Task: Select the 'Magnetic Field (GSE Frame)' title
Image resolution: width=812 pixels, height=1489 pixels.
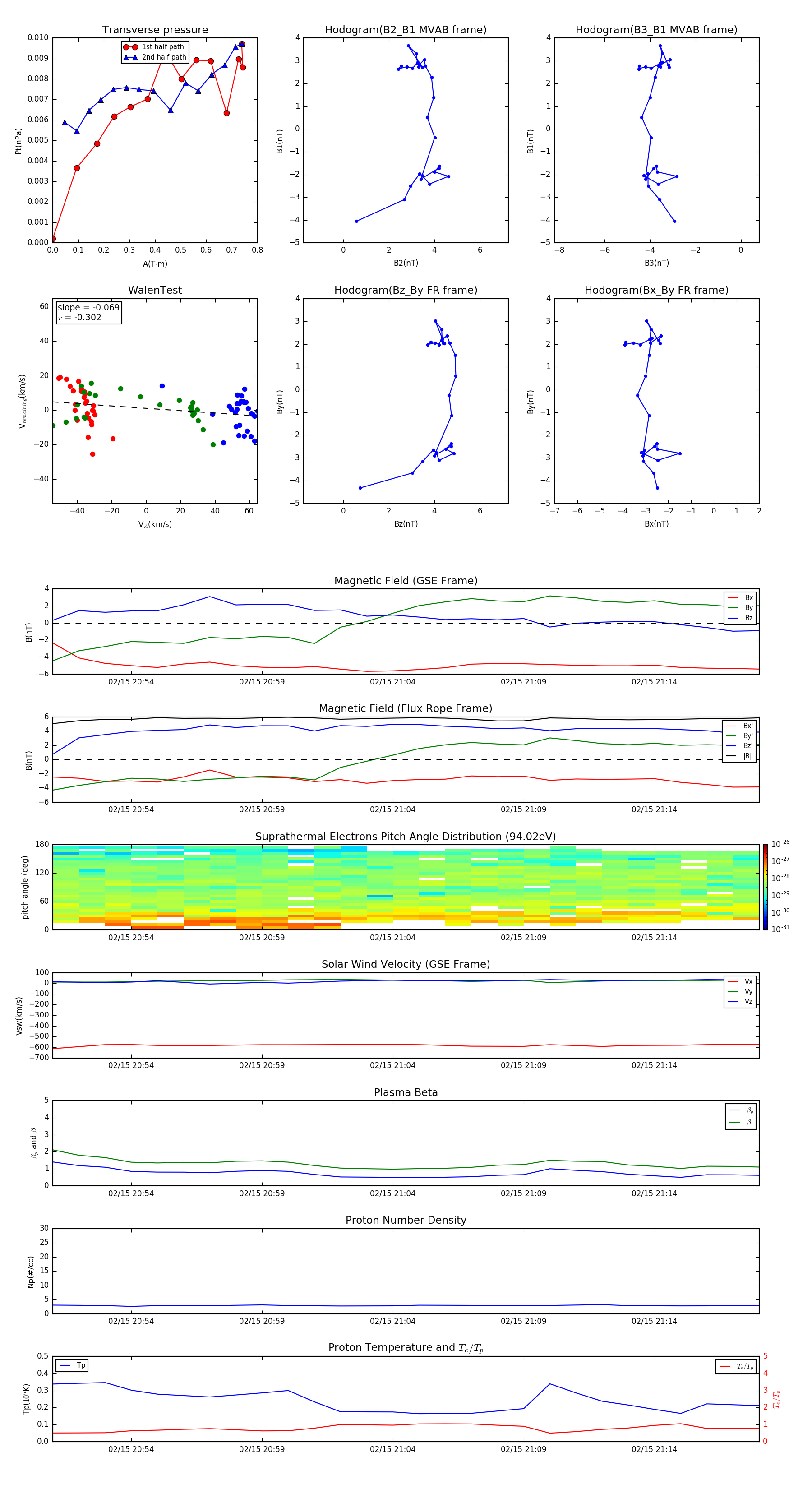Action: (x=405, y=581)
